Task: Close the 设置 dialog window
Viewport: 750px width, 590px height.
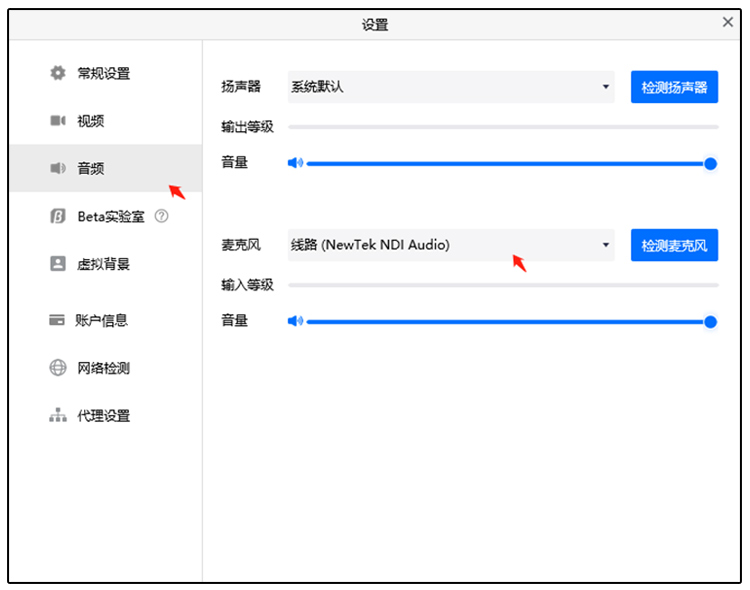Action: pyautogui.click(x=728, y=22)
